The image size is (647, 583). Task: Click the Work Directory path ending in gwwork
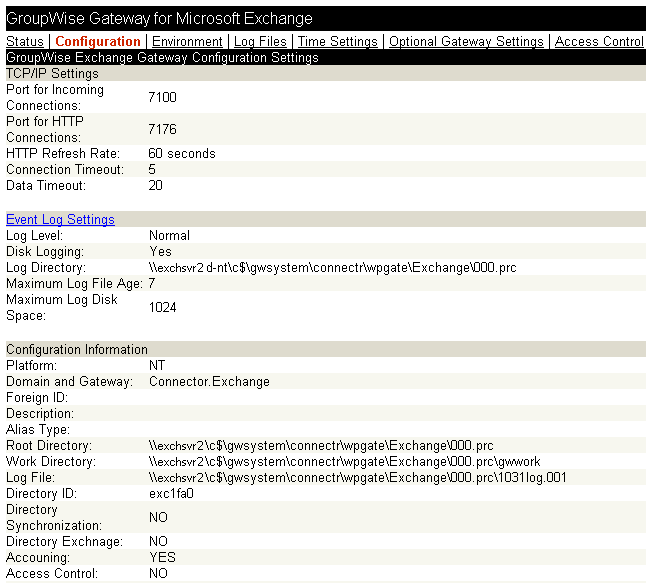click(345, 462)
